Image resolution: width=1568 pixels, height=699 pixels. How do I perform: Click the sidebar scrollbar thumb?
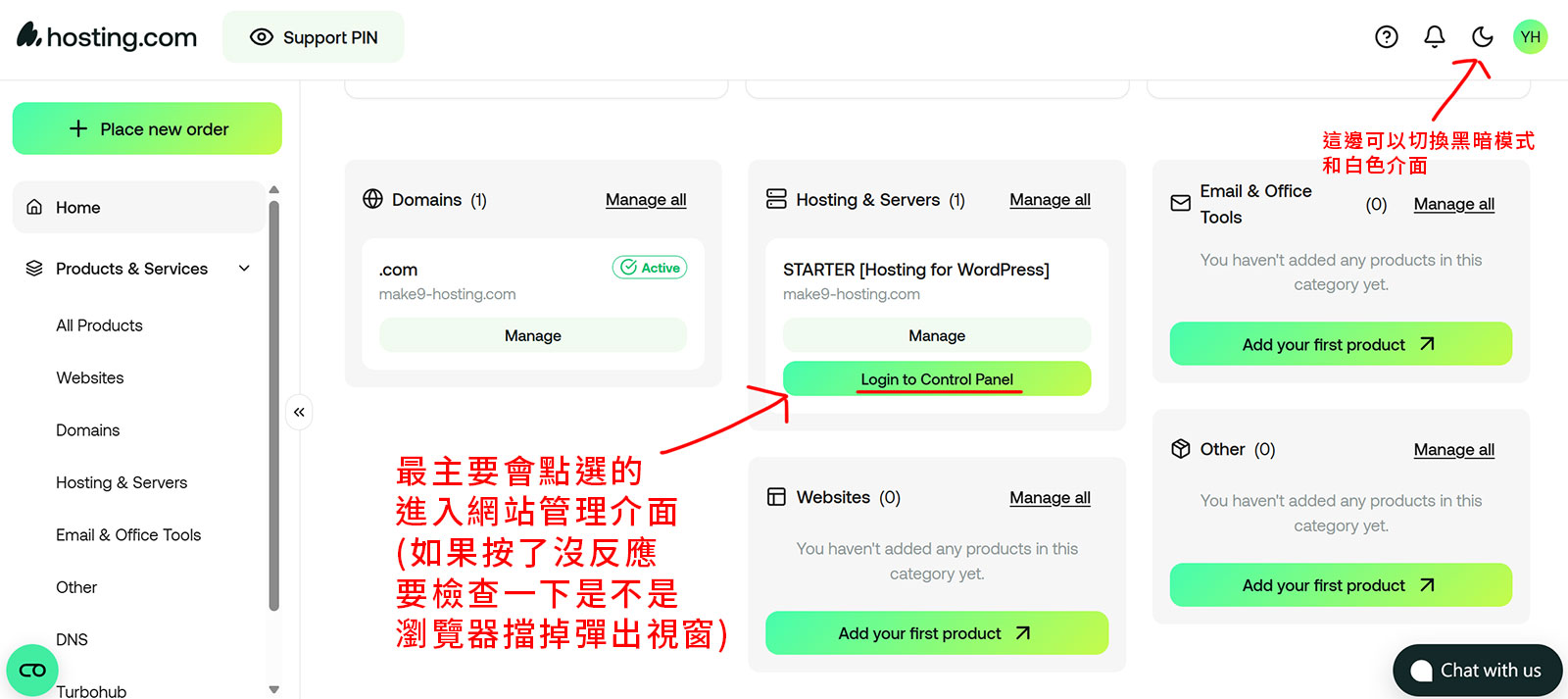pyautogui.click(x=274, y=405)
